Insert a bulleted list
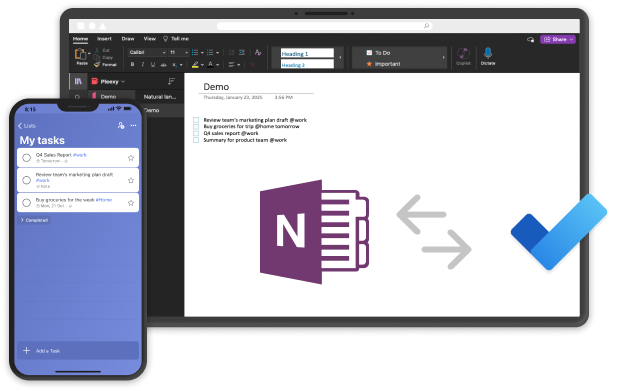Viewport: 619px width, 391px height. 195,52
